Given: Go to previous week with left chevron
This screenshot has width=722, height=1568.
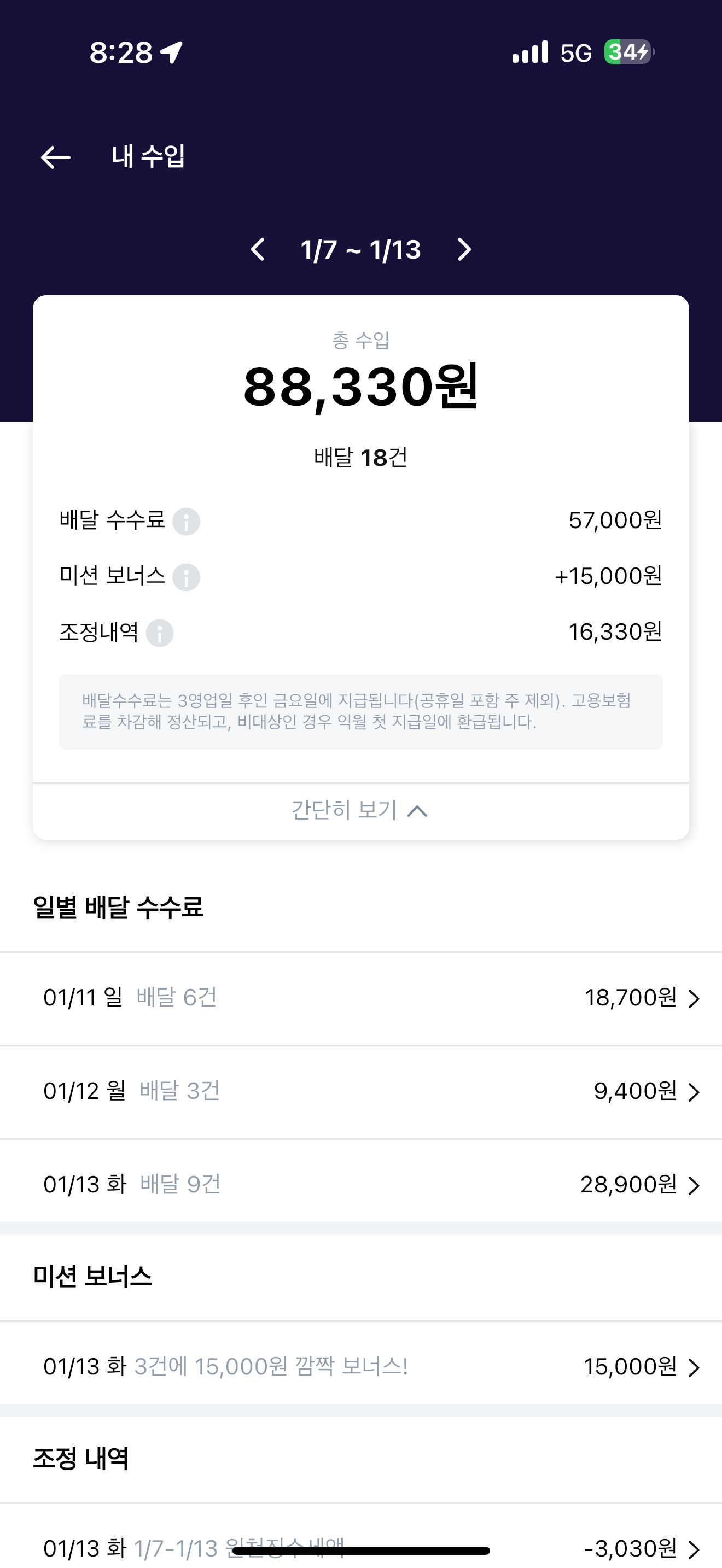Looking at the screenshot, I should [258, 249].
